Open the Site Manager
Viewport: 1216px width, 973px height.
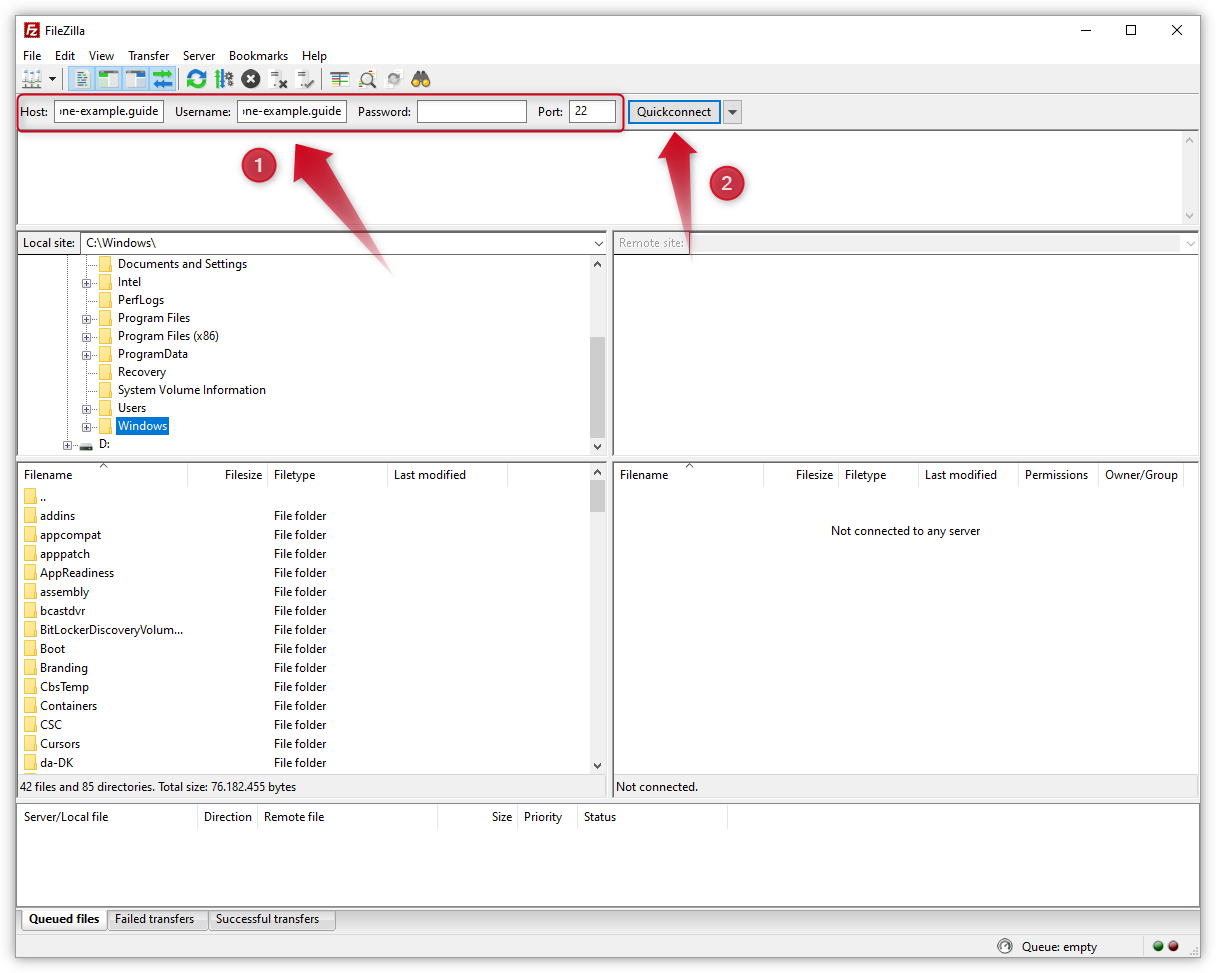(x=32, y=79)
